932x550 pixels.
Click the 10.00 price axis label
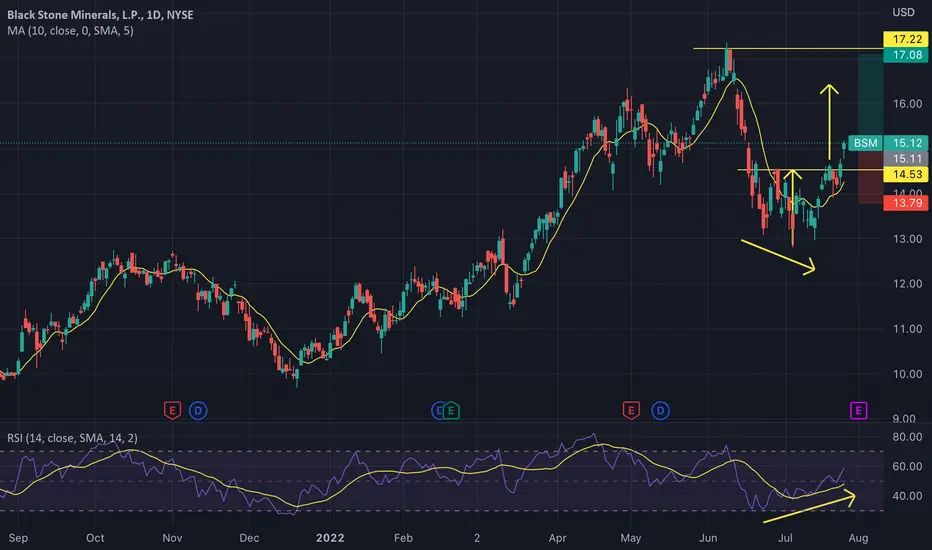tap(907, 374)
